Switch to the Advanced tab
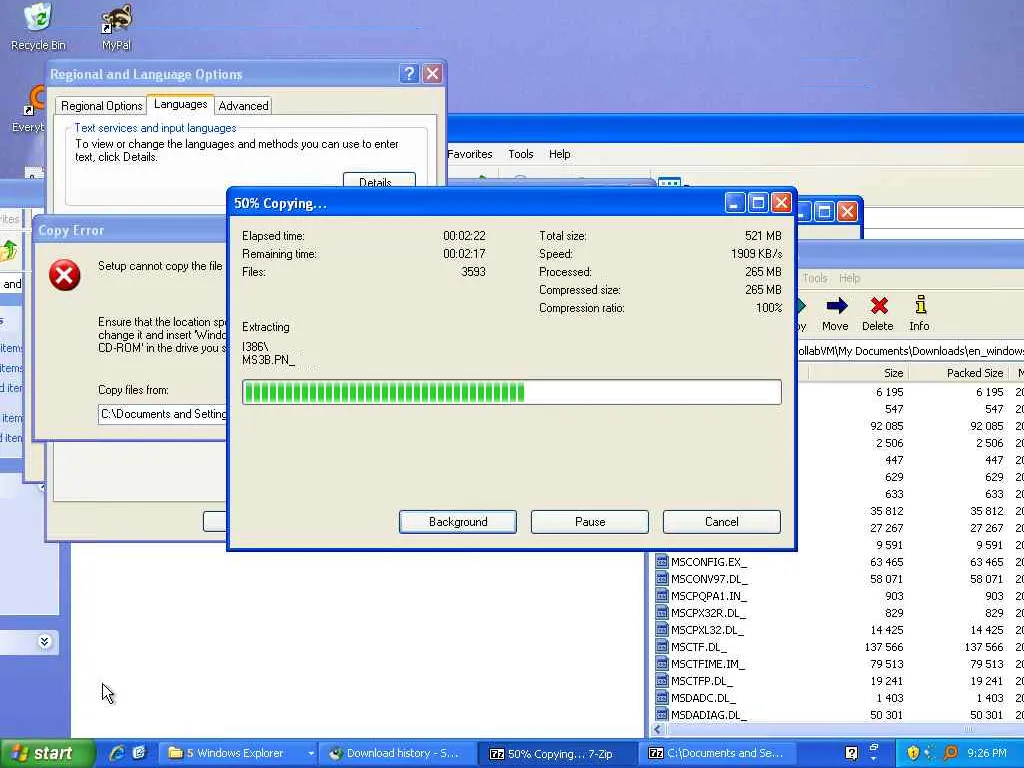Viewport: 1024px width, 768px height. point(243,105)
